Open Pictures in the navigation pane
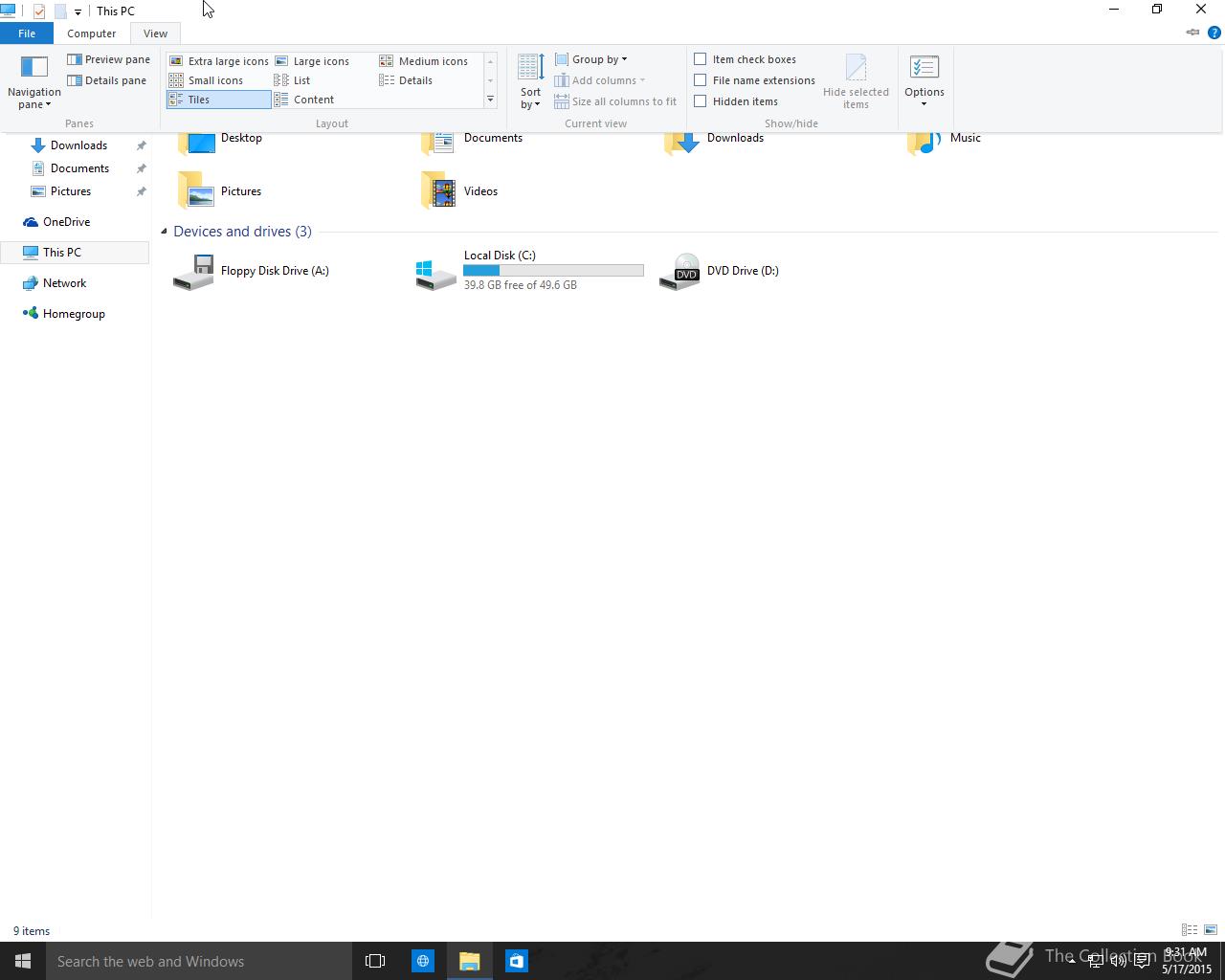Screen dimensions: 1225x980 (71, 191)
